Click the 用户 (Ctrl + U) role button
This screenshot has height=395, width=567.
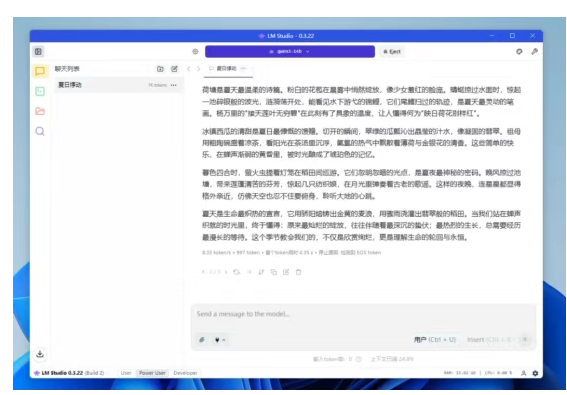point(435,340)
